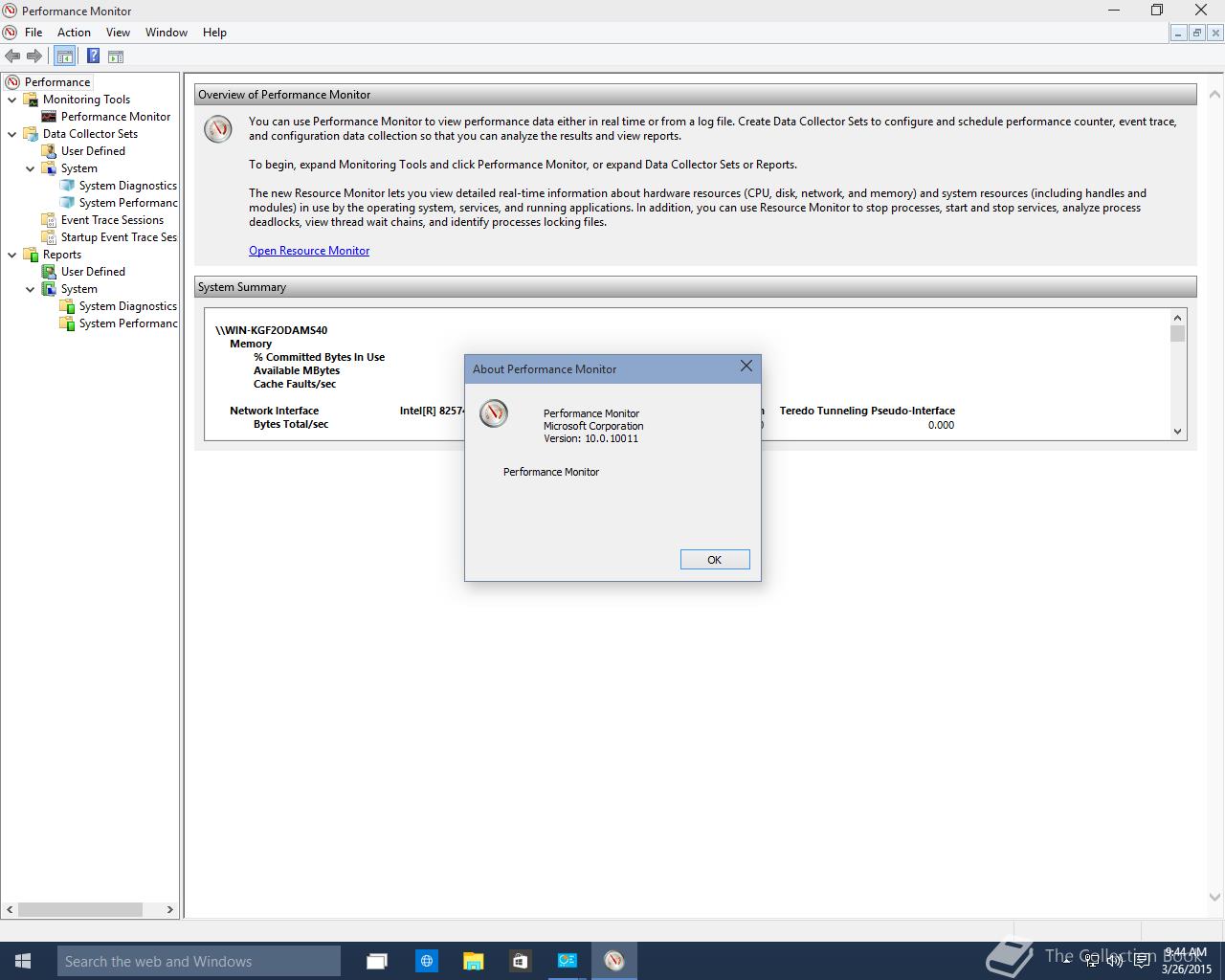Screen dimensions: 1225x980
Task: Click 'Teredo Tunneling Pseudo-Interface' column header
Action: click(x=867, y=411)
